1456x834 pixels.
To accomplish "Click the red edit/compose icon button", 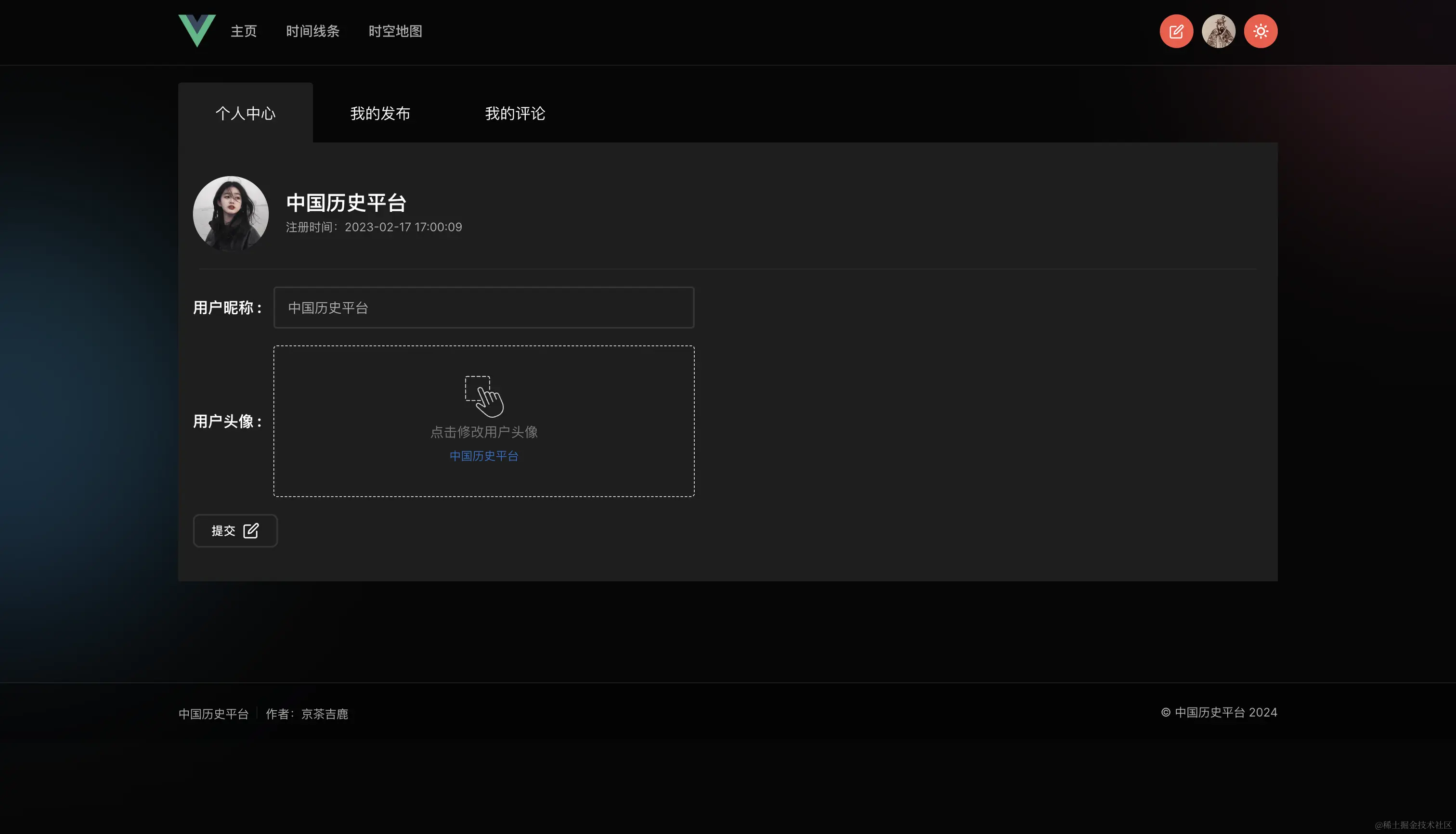I will pos(1176,31).
